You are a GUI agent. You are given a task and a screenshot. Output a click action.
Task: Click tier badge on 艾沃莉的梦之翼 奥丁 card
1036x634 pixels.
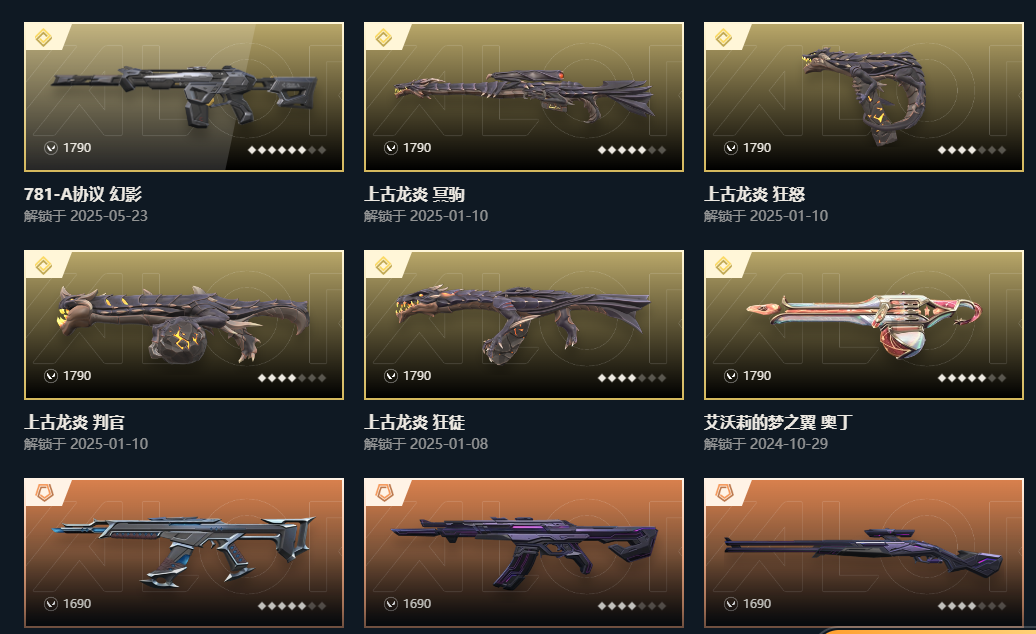tap(723, 265)
